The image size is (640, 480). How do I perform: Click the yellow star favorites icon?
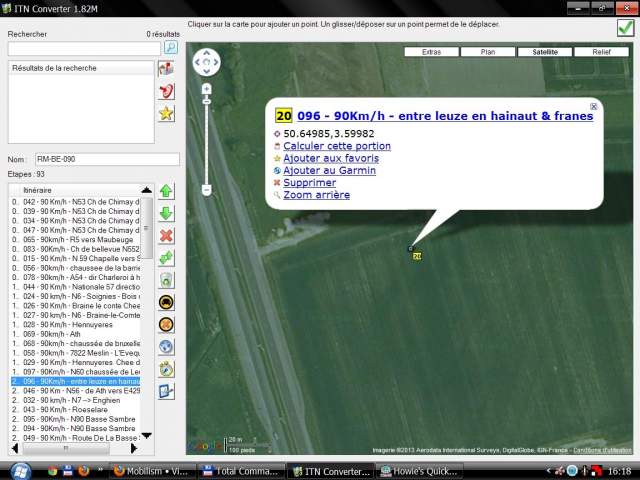167,113
